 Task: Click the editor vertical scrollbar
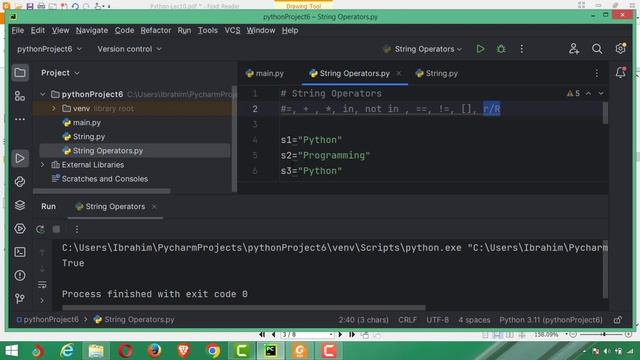point(605,113)
